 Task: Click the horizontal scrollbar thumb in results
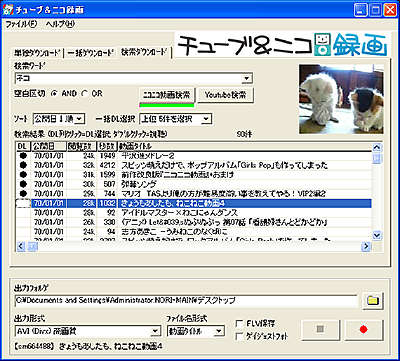coord(32,246)
